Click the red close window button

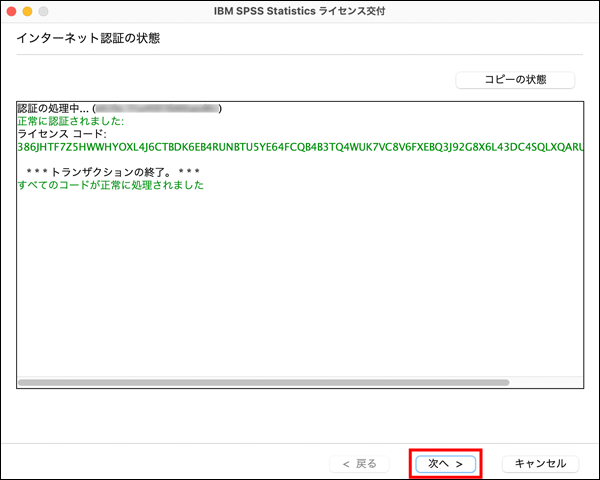11,11
